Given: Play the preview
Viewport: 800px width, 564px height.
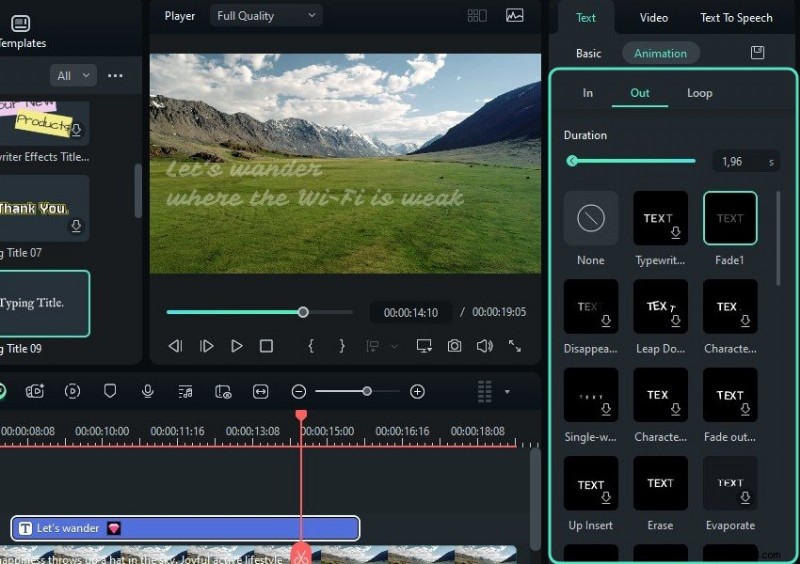Looking at the screenshot, I should point(236,346).
